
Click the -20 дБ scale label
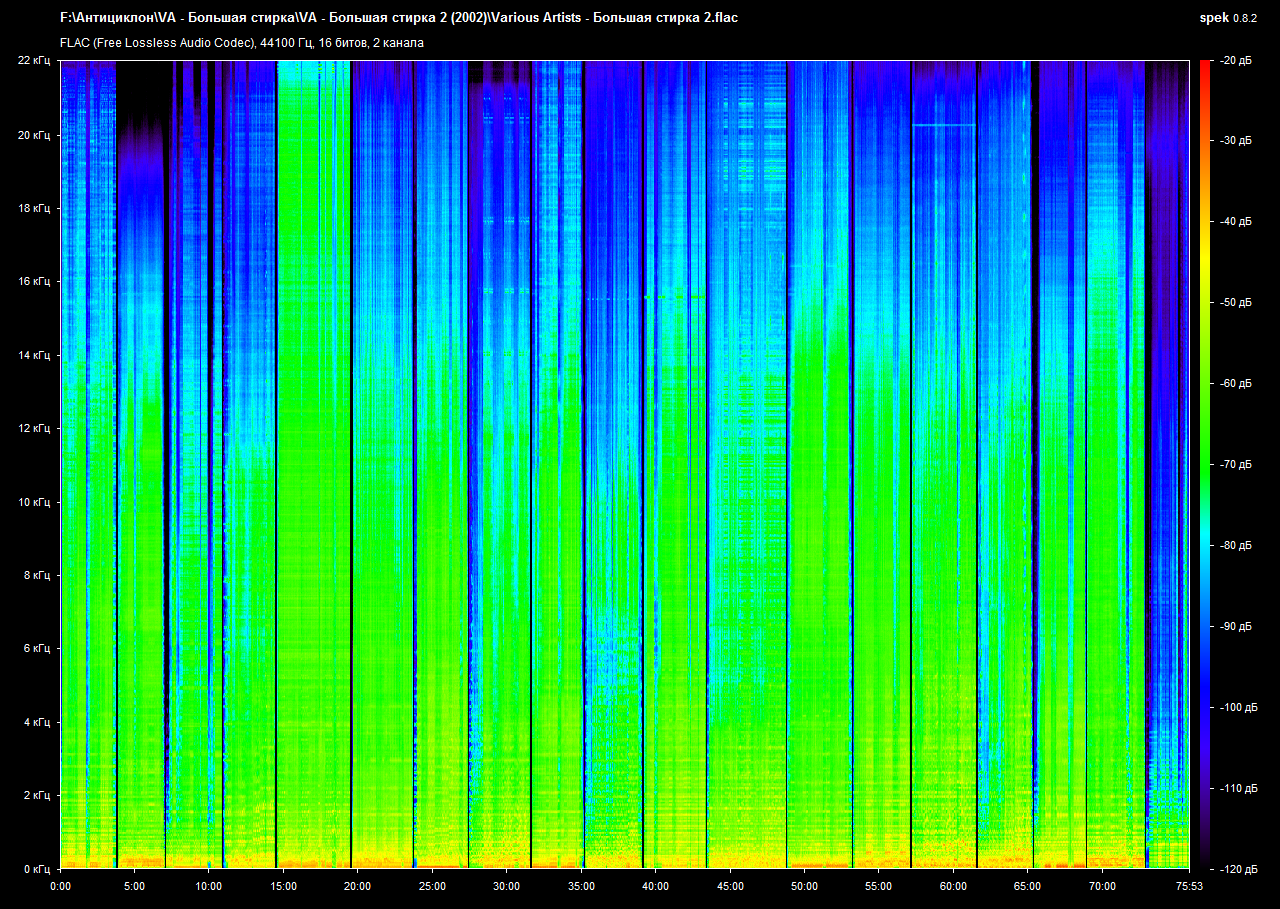pyautogui.click(x=1234, y=61)
